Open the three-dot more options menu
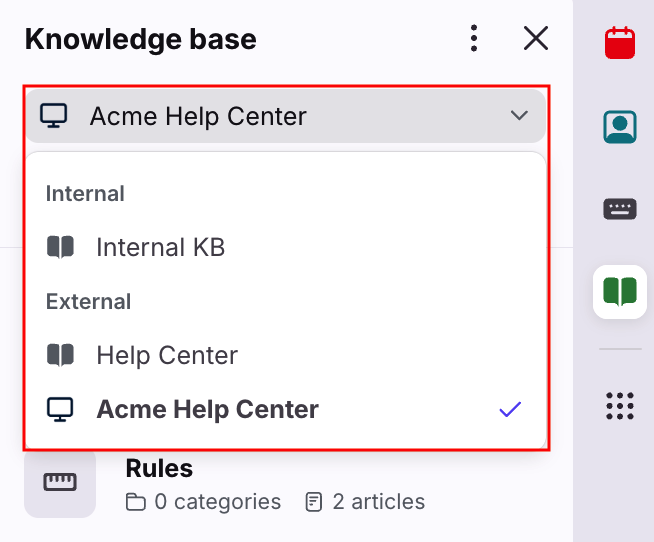654x542 pixels. point(474,39)
